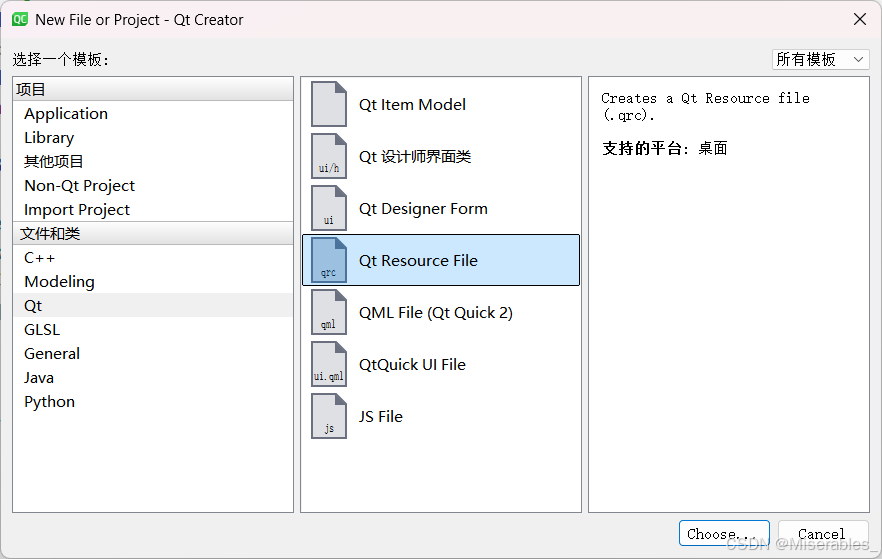This screenshot has height=559, width=882.
Task: Select the General category
Action: coord(153,354)
